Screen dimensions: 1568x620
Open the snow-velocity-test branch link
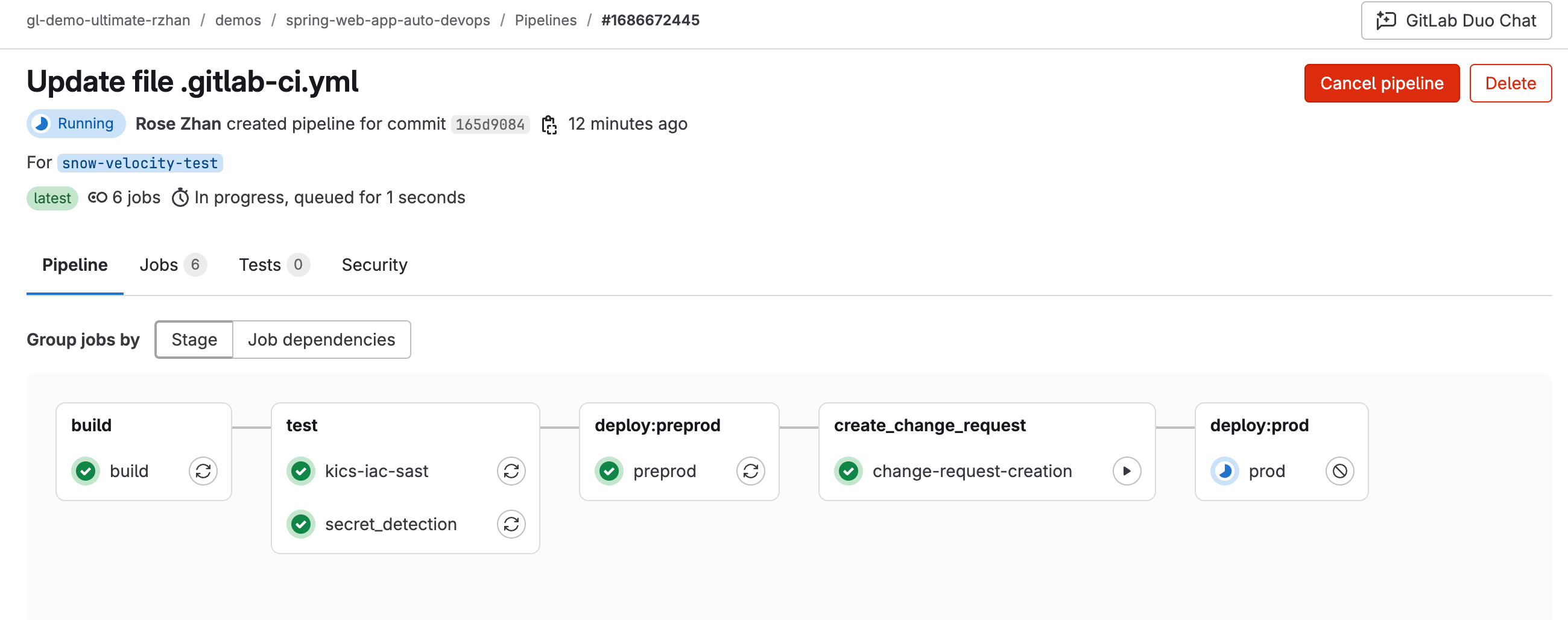click(x=139, y=162)
